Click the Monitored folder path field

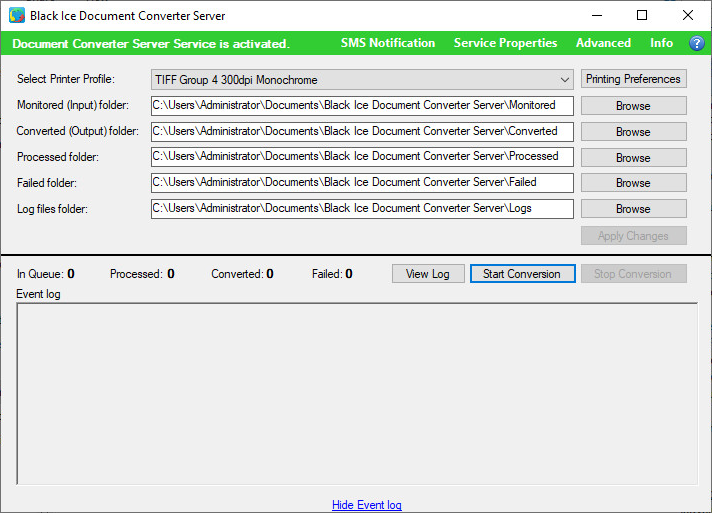click(x=361, y=105)
